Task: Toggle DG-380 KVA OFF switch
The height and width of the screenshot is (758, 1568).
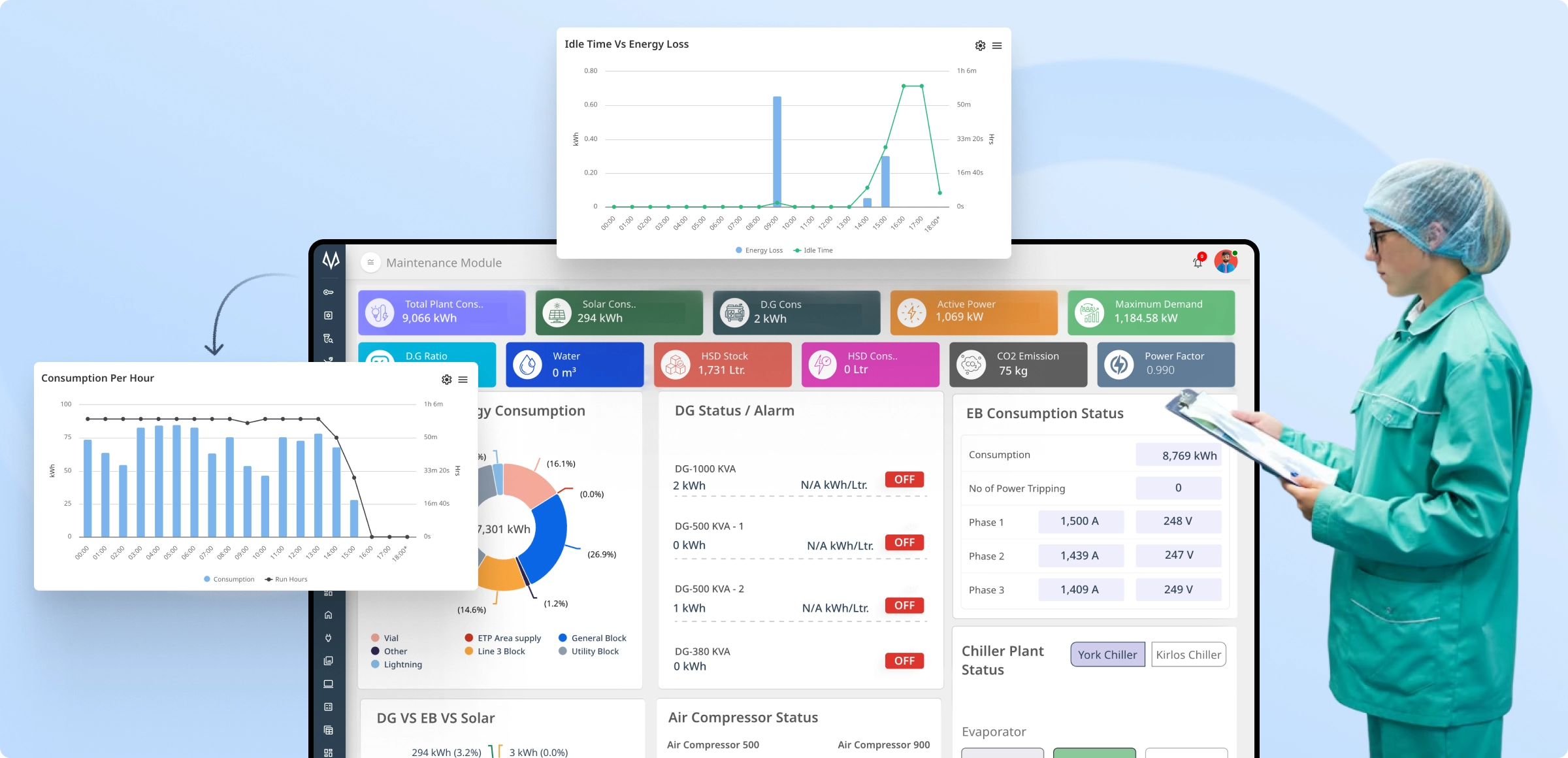Action: (904, 661)
